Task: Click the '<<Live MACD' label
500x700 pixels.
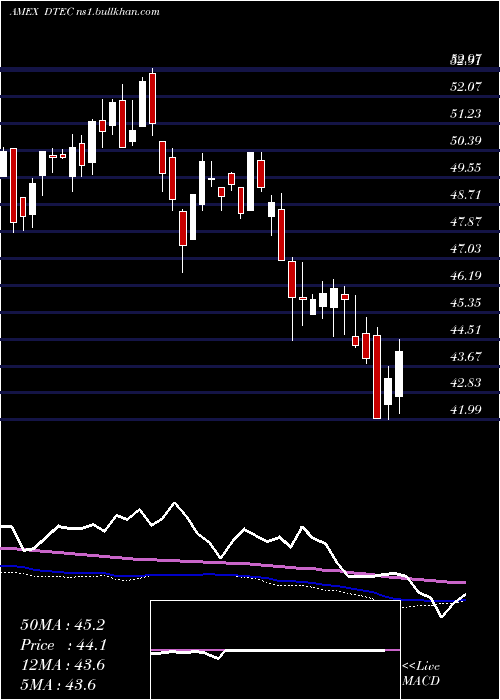Action: (421, 674)
